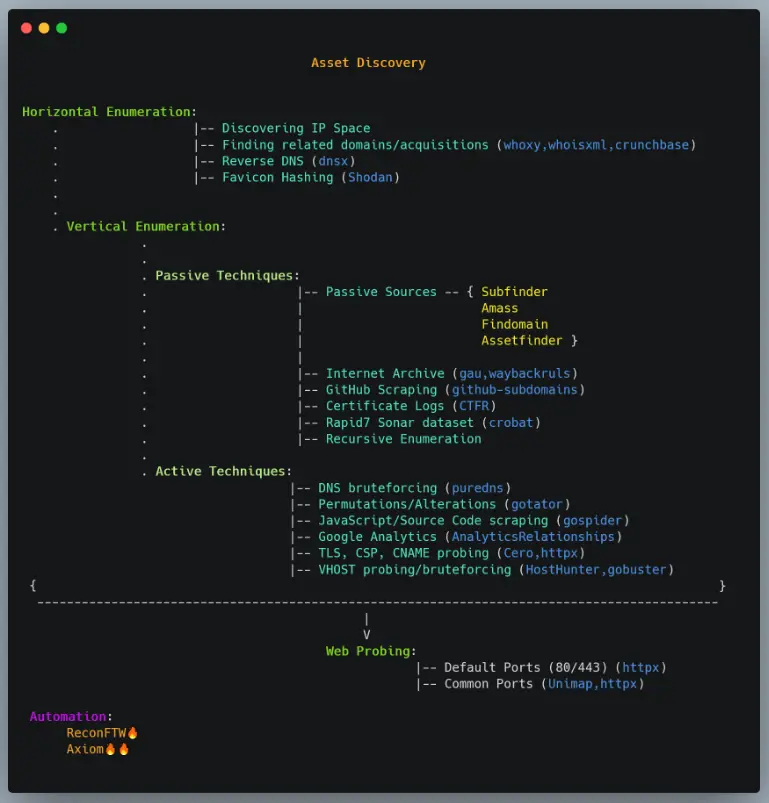Screen dimensions: 769x803
Task: Click "Amass" in passive sources list
Action: (500, 308)
